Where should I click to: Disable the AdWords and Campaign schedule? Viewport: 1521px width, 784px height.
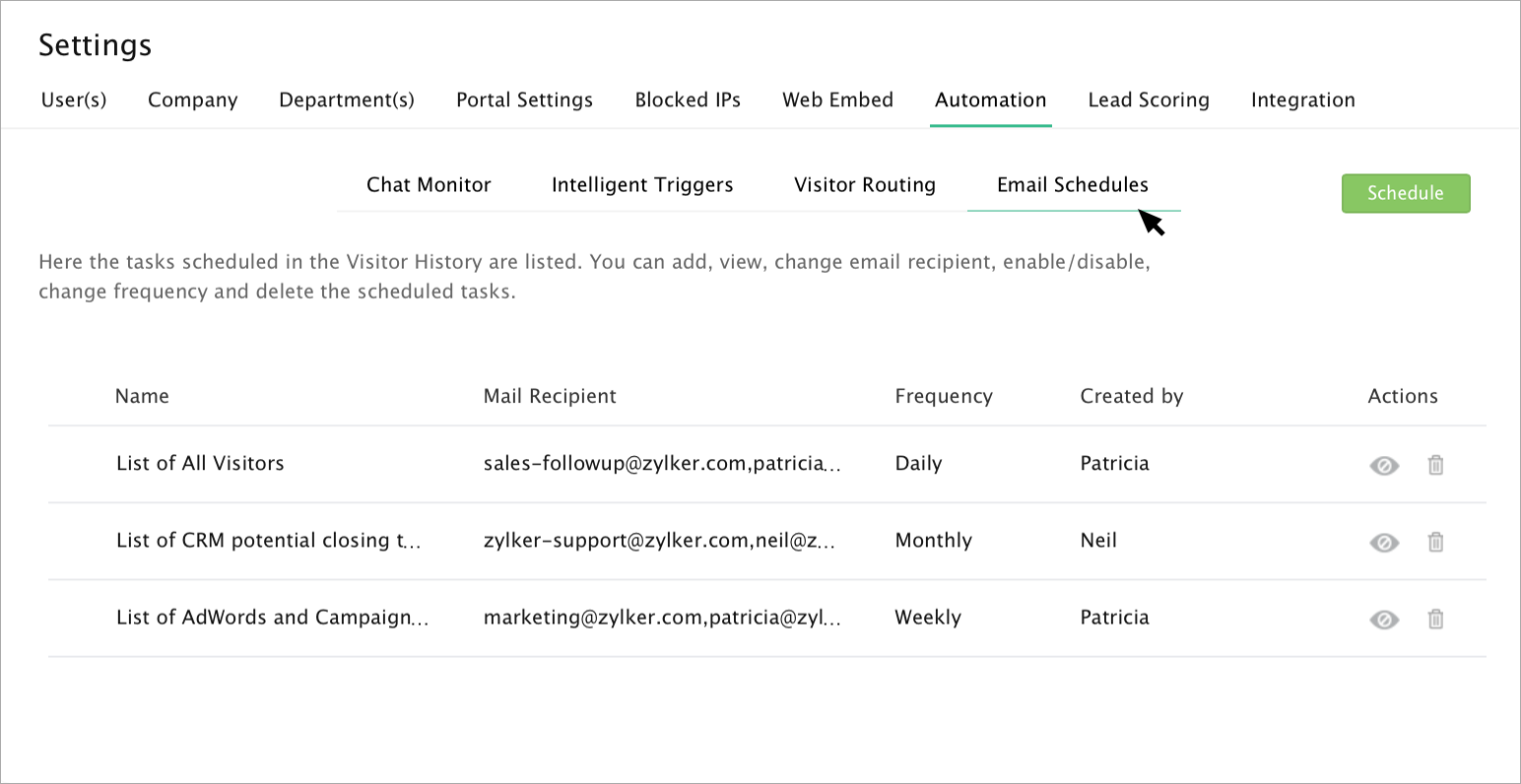(1384, 619)
